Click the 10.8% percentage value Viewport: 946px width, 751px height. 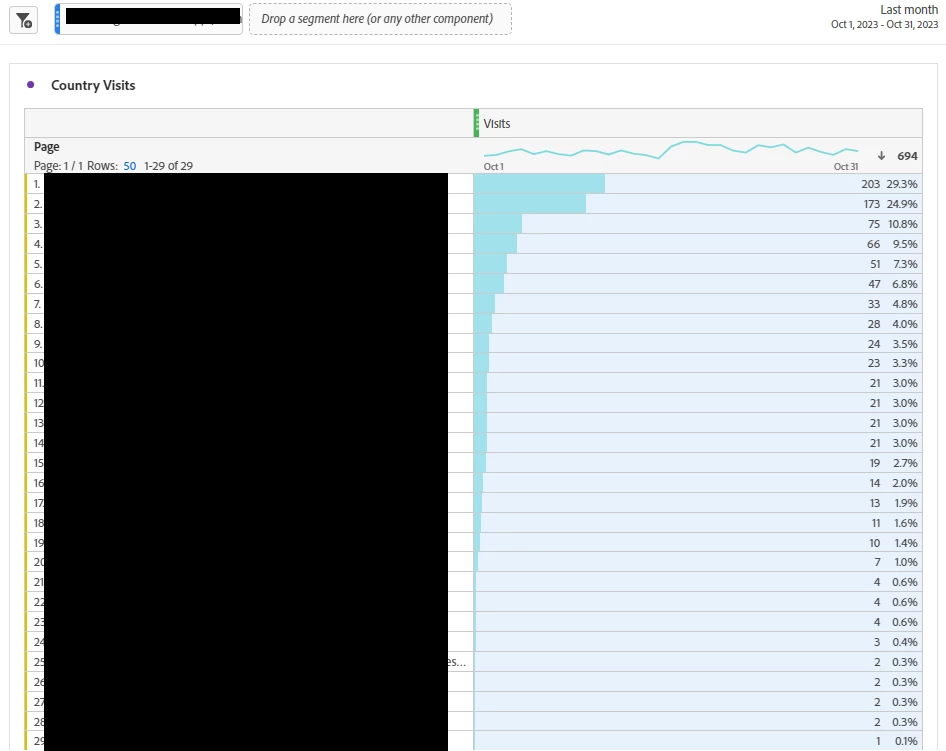[903, 224]
